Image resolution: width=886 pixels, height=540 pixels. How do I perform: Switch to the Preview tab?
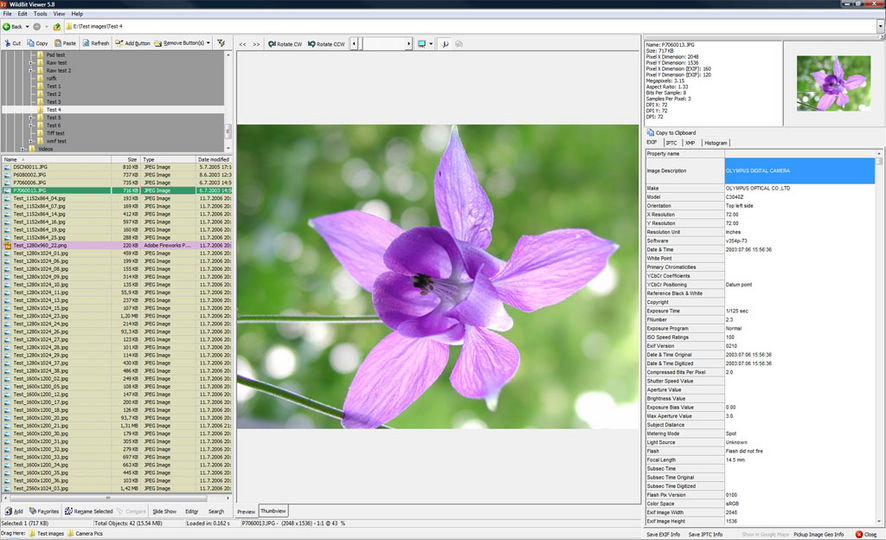pos(246,512)
